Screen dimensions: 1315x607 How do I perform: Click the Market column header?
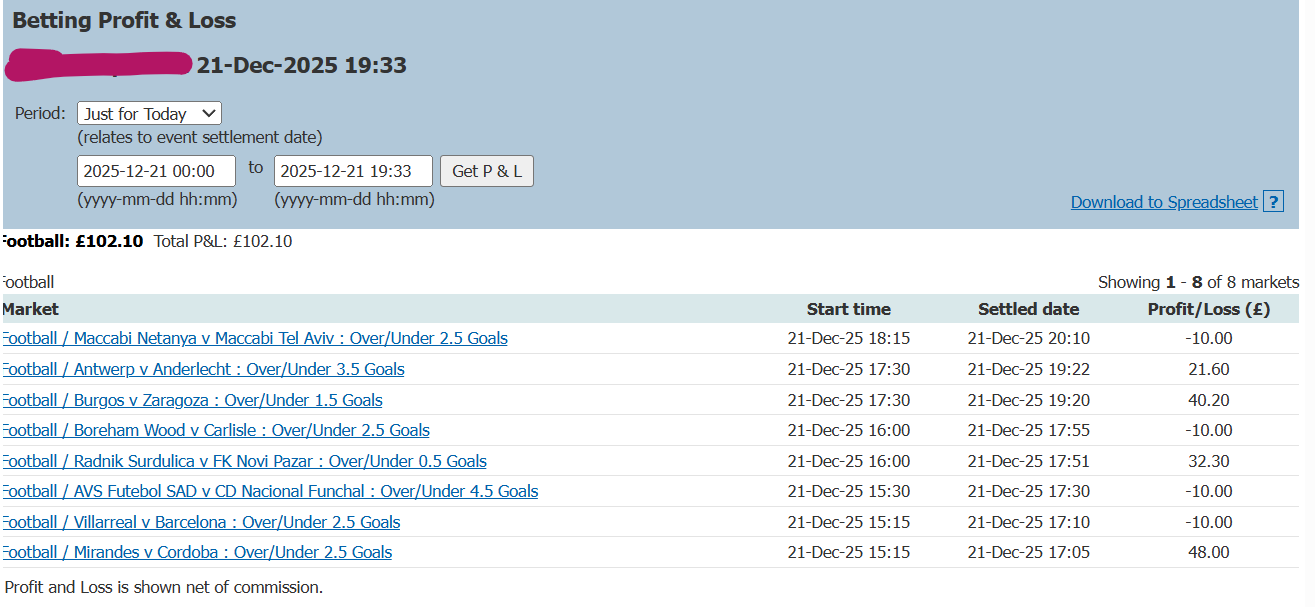31,309
